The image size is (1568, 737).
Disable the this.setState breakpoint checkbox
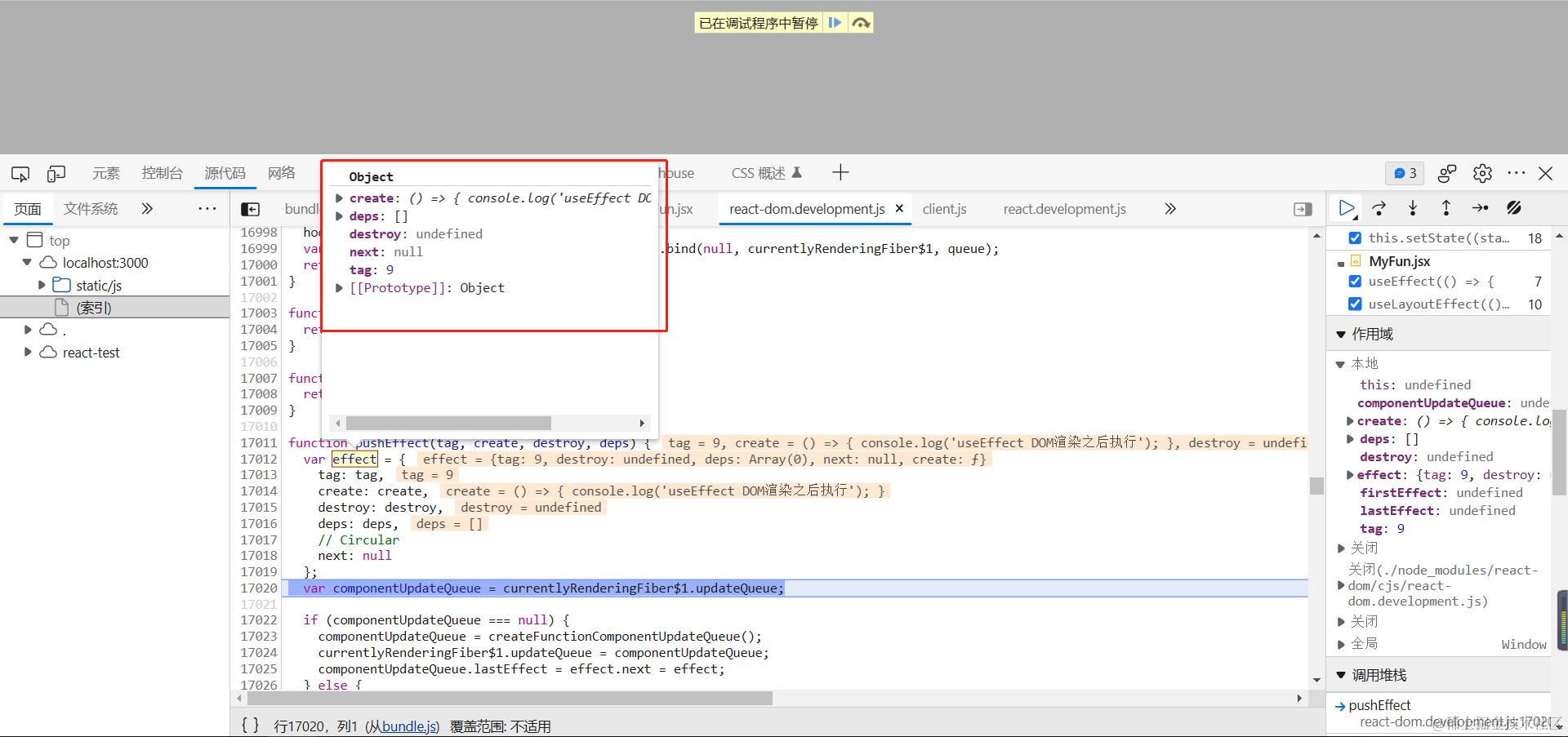point(1355,238)
